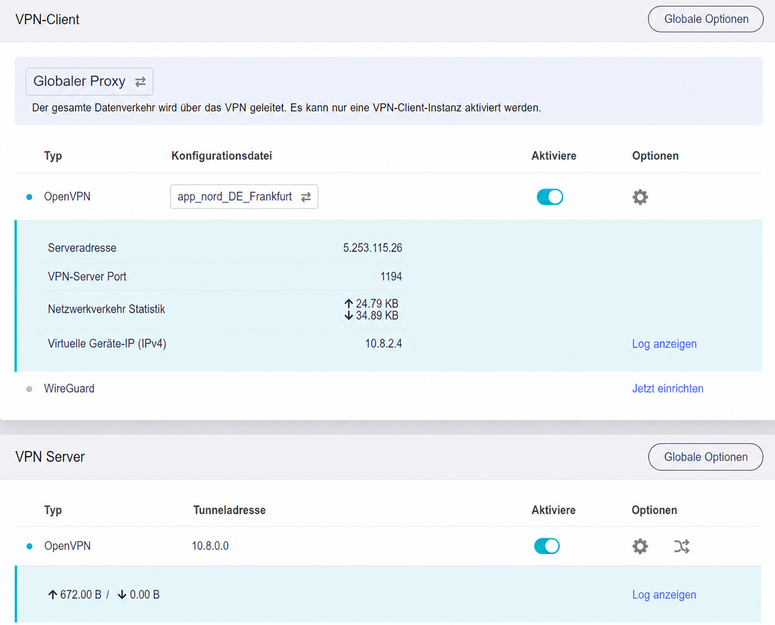Viewport: 775px width, 625px height.
Task: Select the WireGuard row label
Action: 69,388
